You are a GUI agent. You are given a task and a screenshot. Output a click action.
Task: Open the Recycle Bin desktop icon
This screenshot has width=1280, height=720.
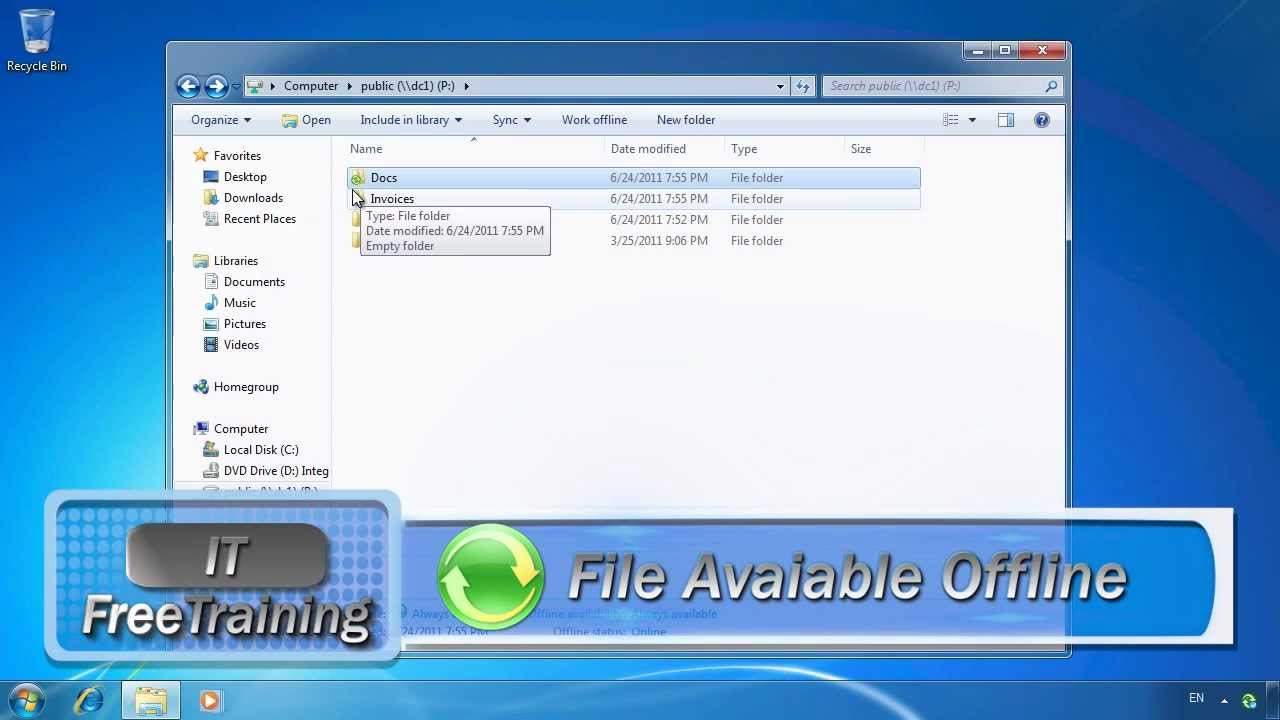pyautogui.click(x=37, y=41)
